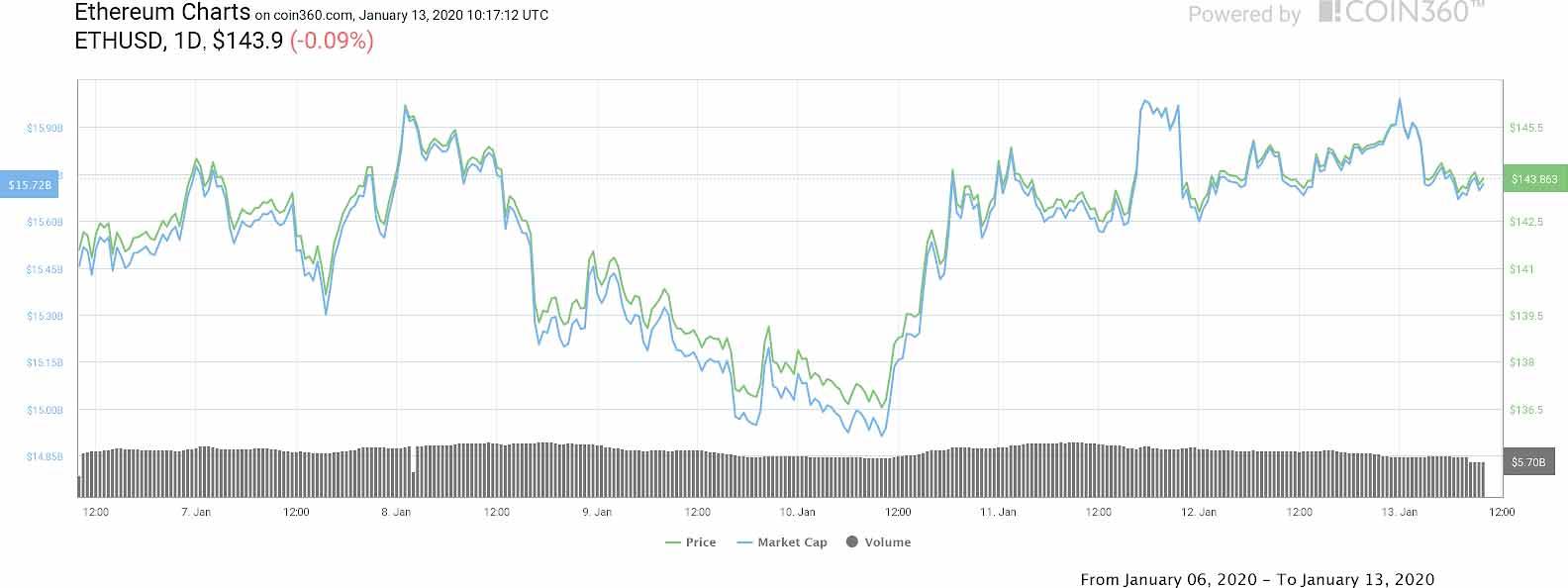Click the $15.90B market cap axis label
This screenshot has width=1568, height=588.
45,128
